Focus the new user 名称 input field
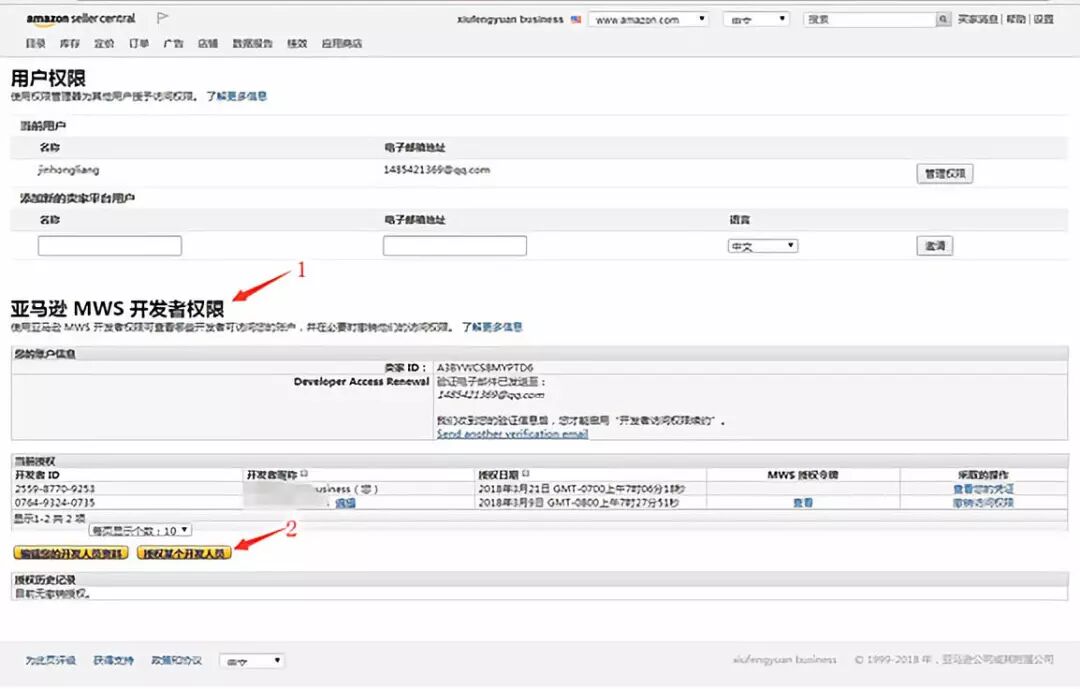This screenshot has height=689, width=1080. point(110,246)
